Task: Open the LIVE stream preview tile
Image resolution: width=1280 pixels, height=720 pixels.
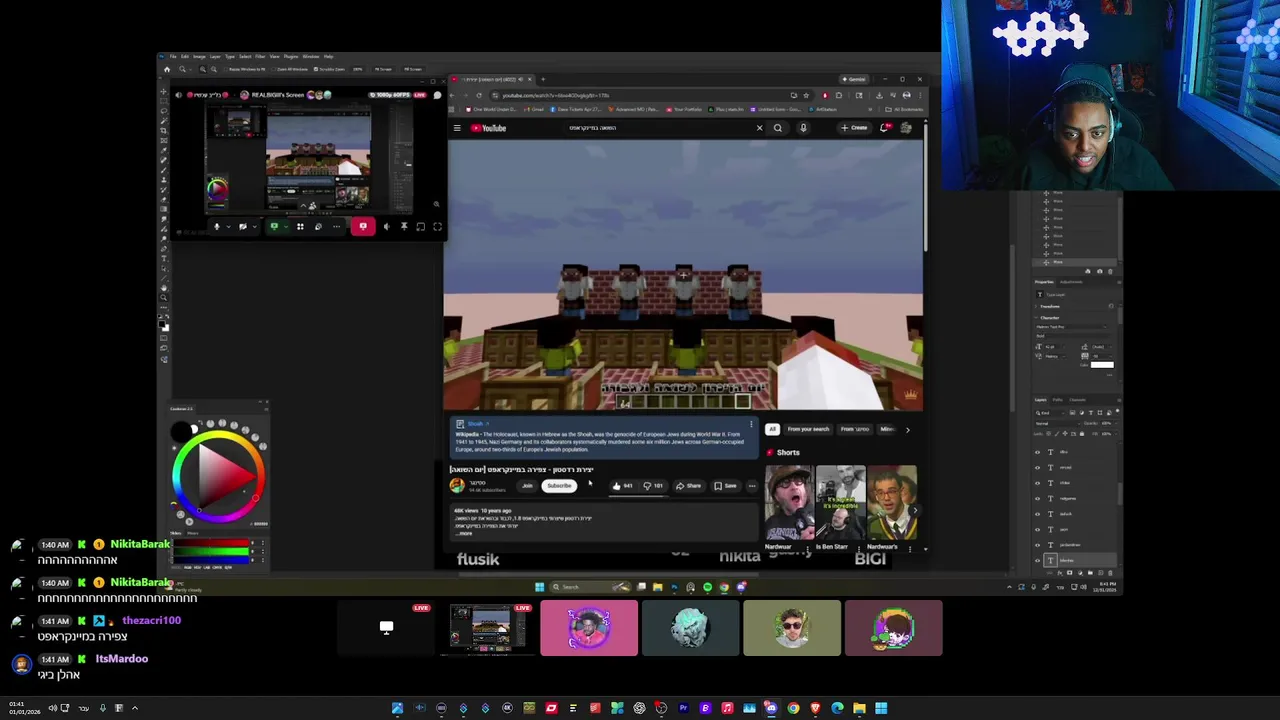Action: 487,628
